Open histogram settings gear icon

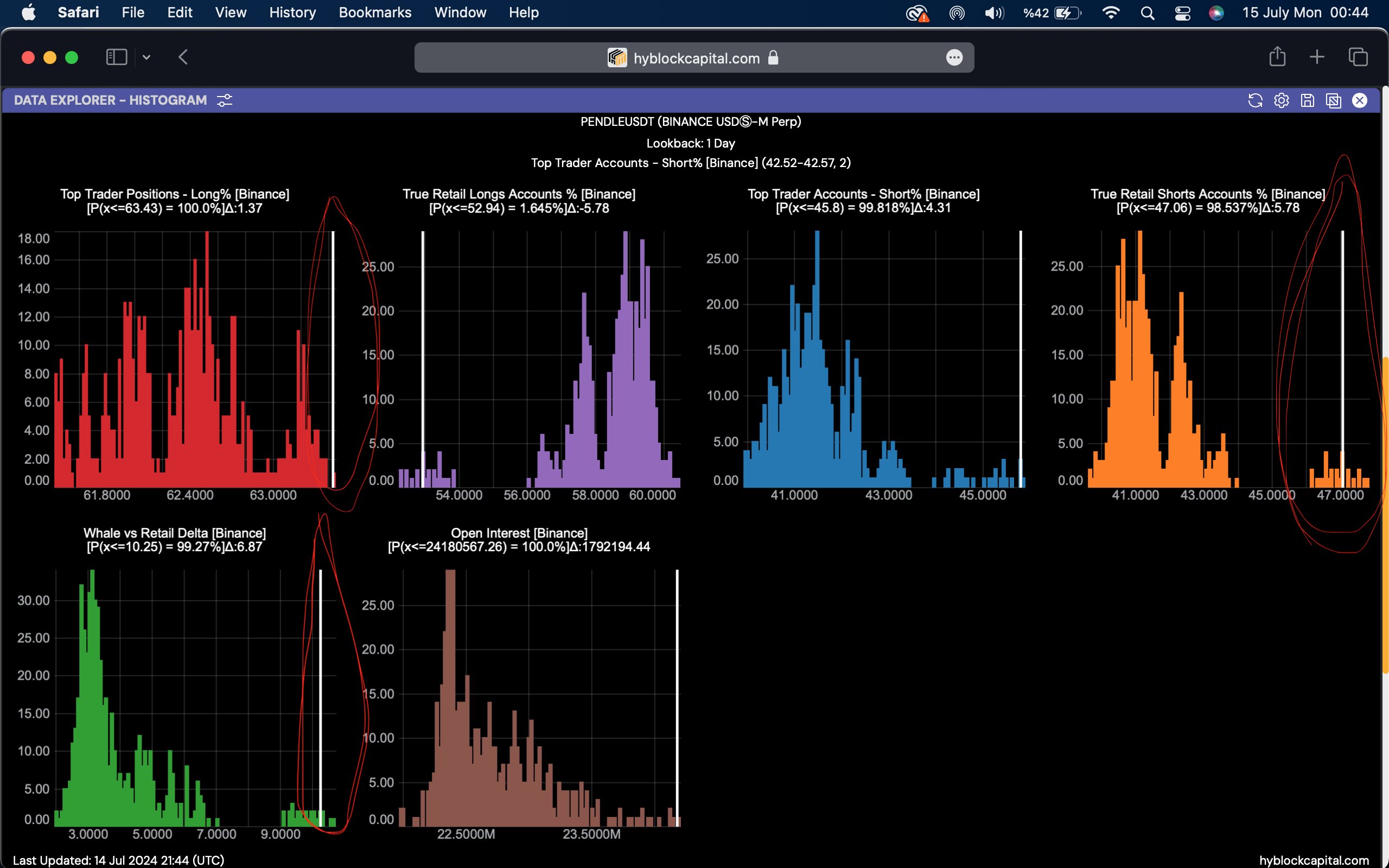(x=1281, y=100)
